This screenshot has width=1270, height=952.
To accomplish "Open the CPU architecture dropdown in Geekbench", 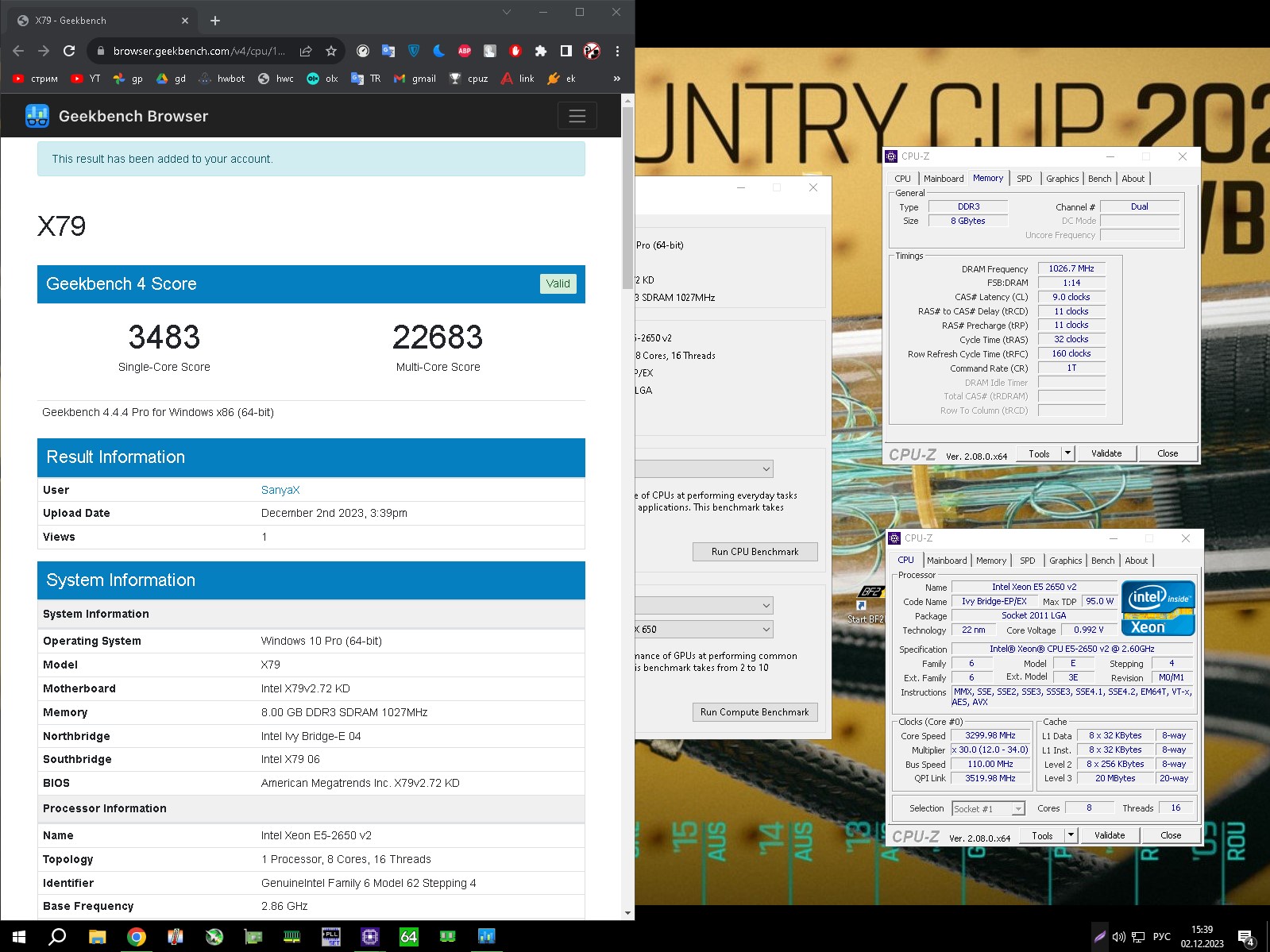I will tap(704, 468).
